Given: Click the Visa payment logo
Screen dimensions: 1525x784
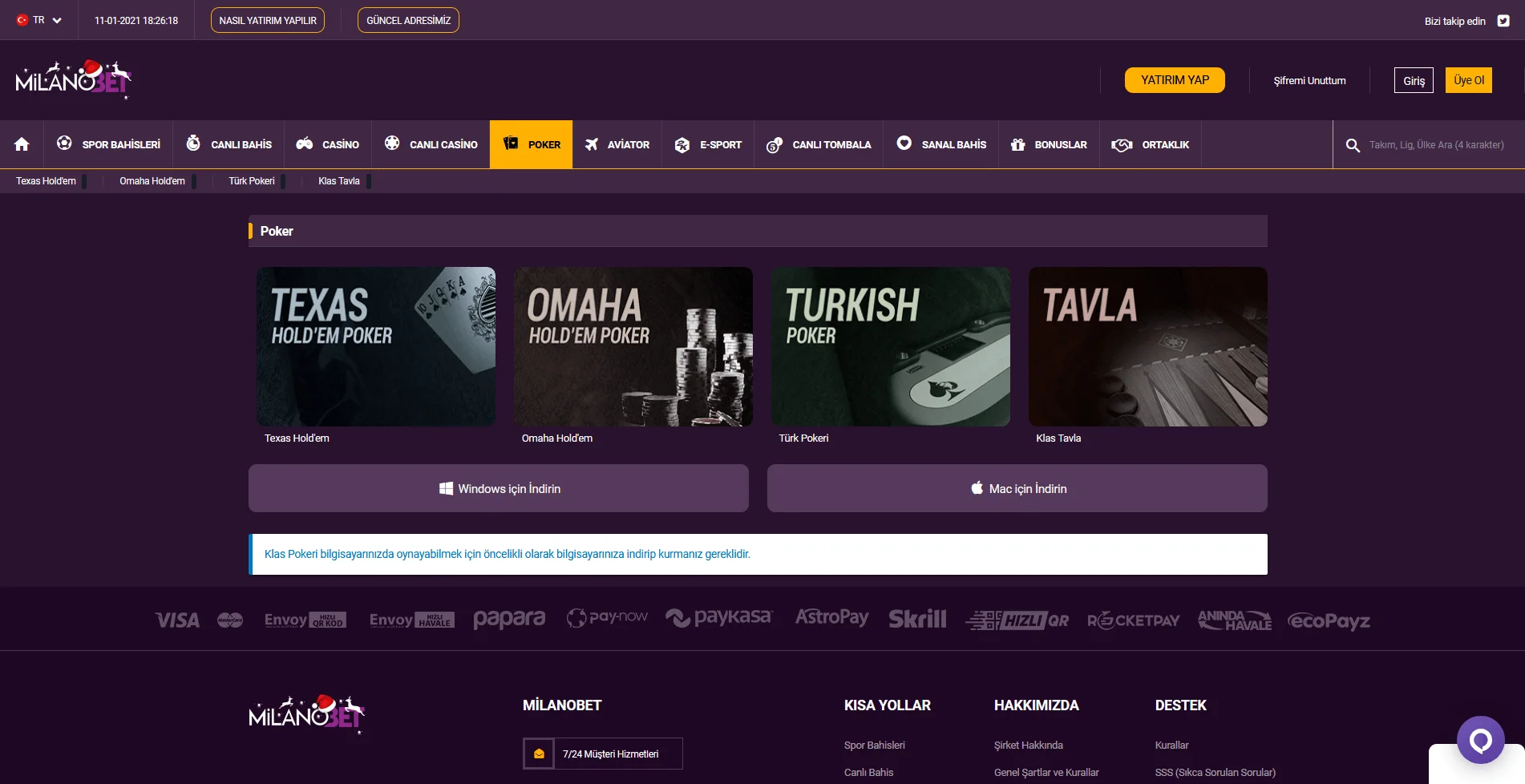Looking at the screenshot, I should pyautogui.click(x=177, y=620).
